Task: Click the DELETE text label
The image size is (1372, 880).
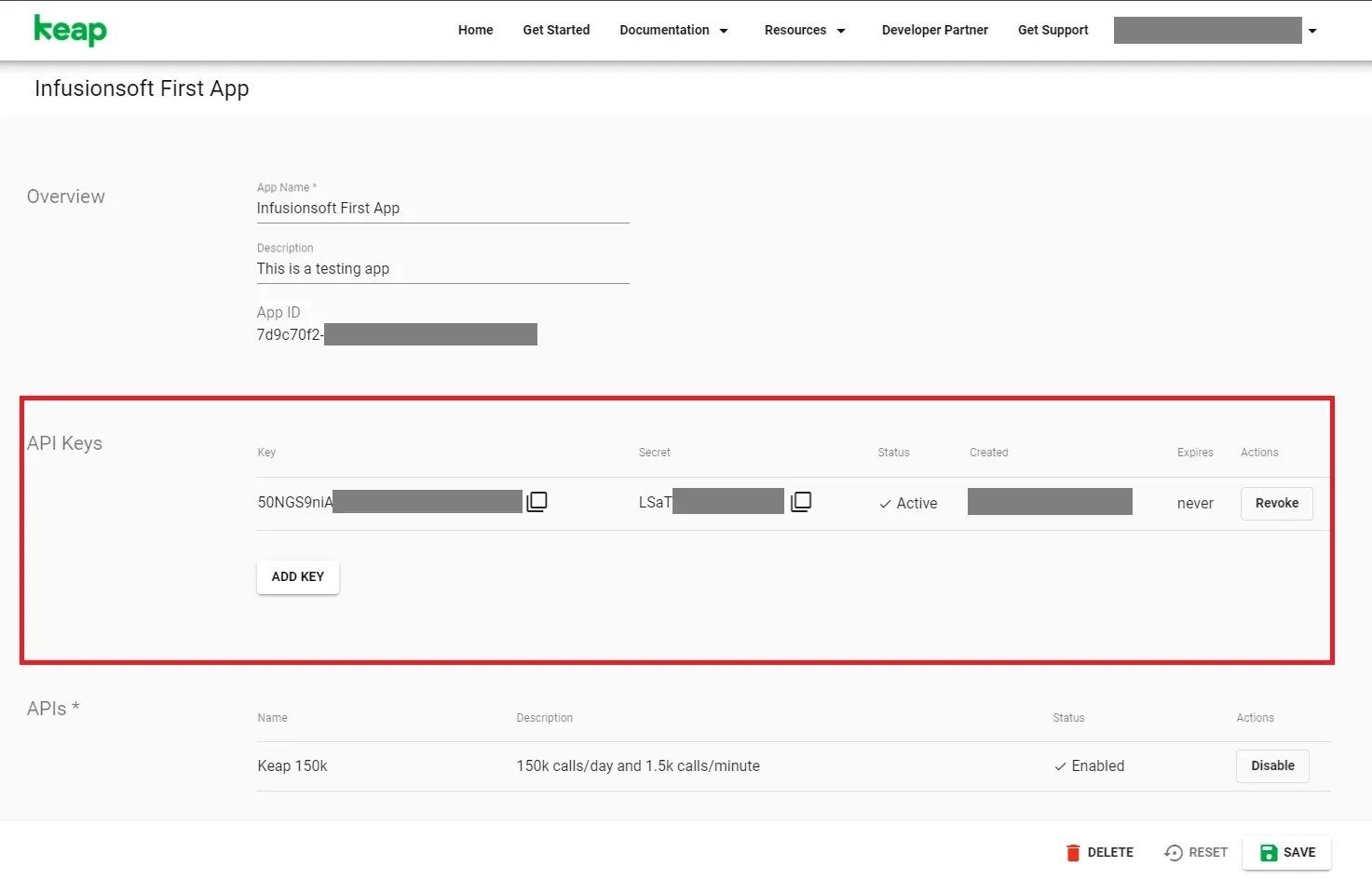Action: click(1110, 852)
